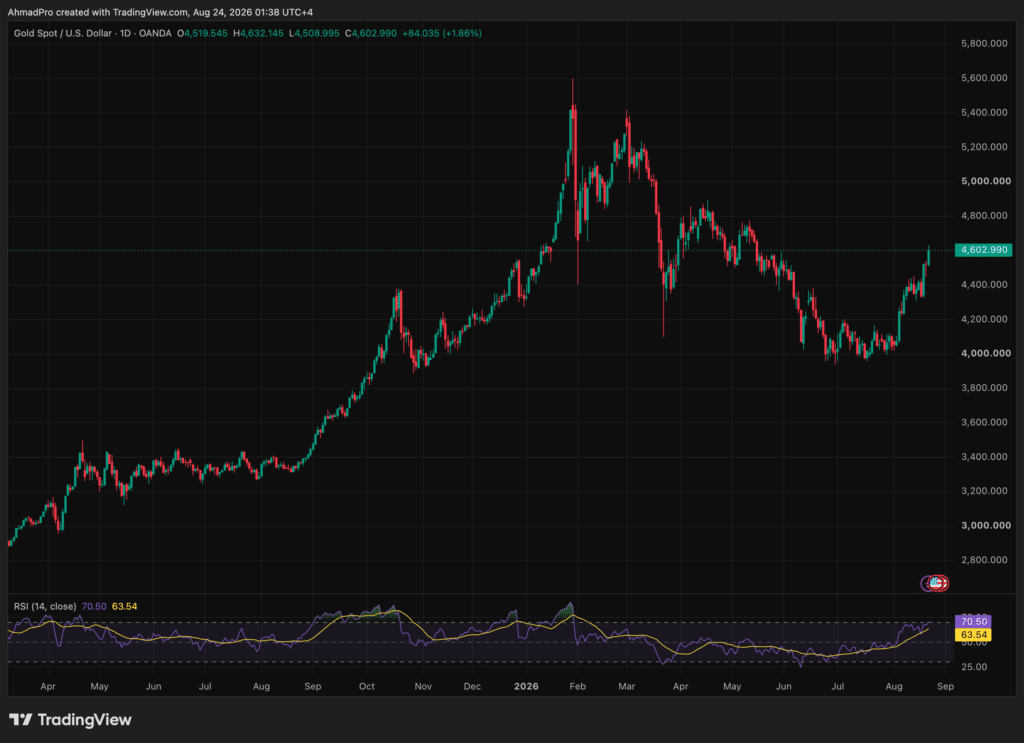Click the Dec label on the time axis
1024x743 pixels.
[472, 686]
